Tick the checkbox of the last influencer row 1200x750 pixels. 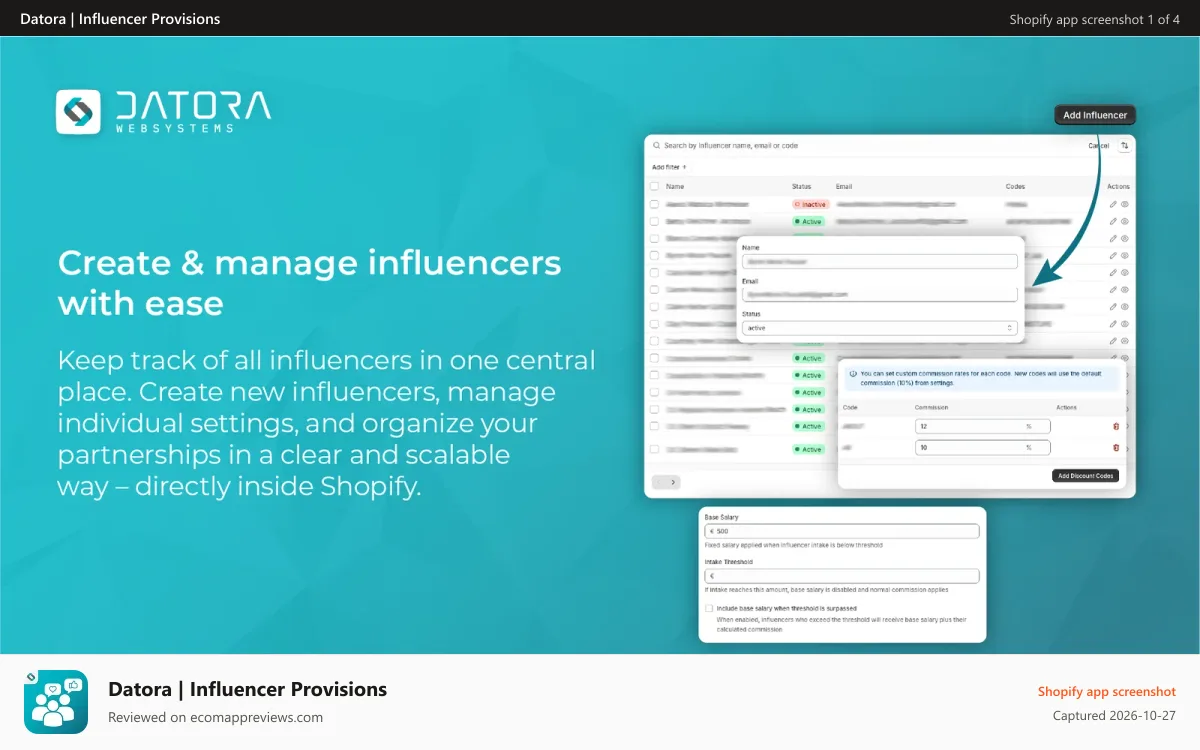[655, 449]
